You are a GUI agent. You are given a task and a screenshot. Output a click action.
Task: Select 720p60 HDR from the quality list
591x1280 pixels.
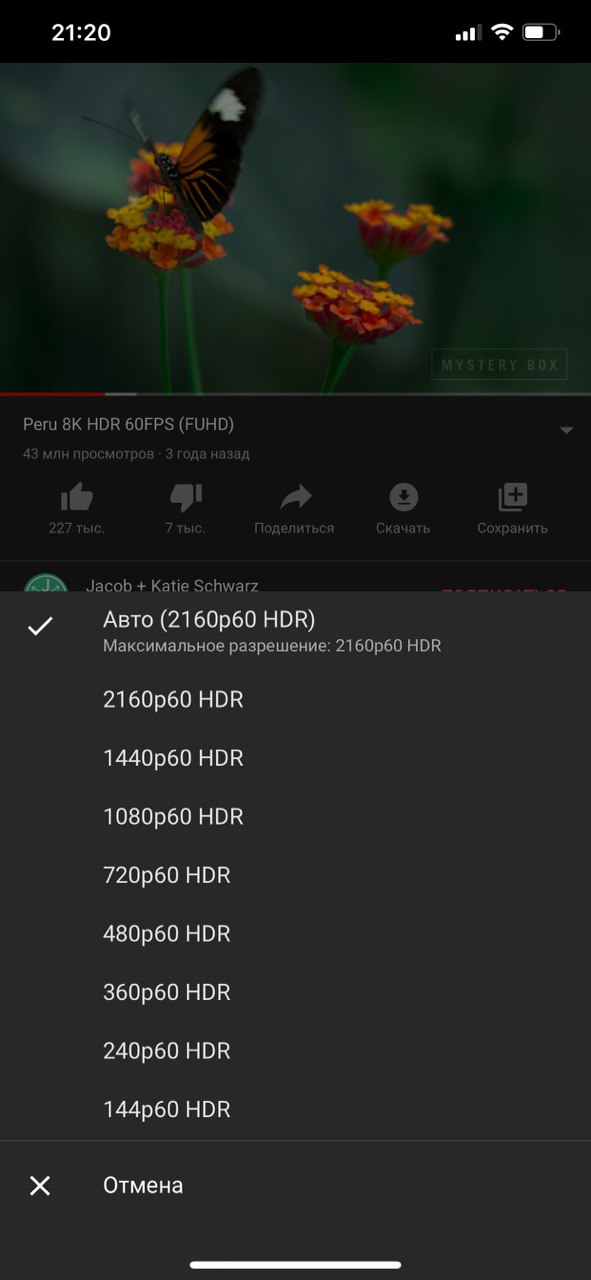point(295,875)
